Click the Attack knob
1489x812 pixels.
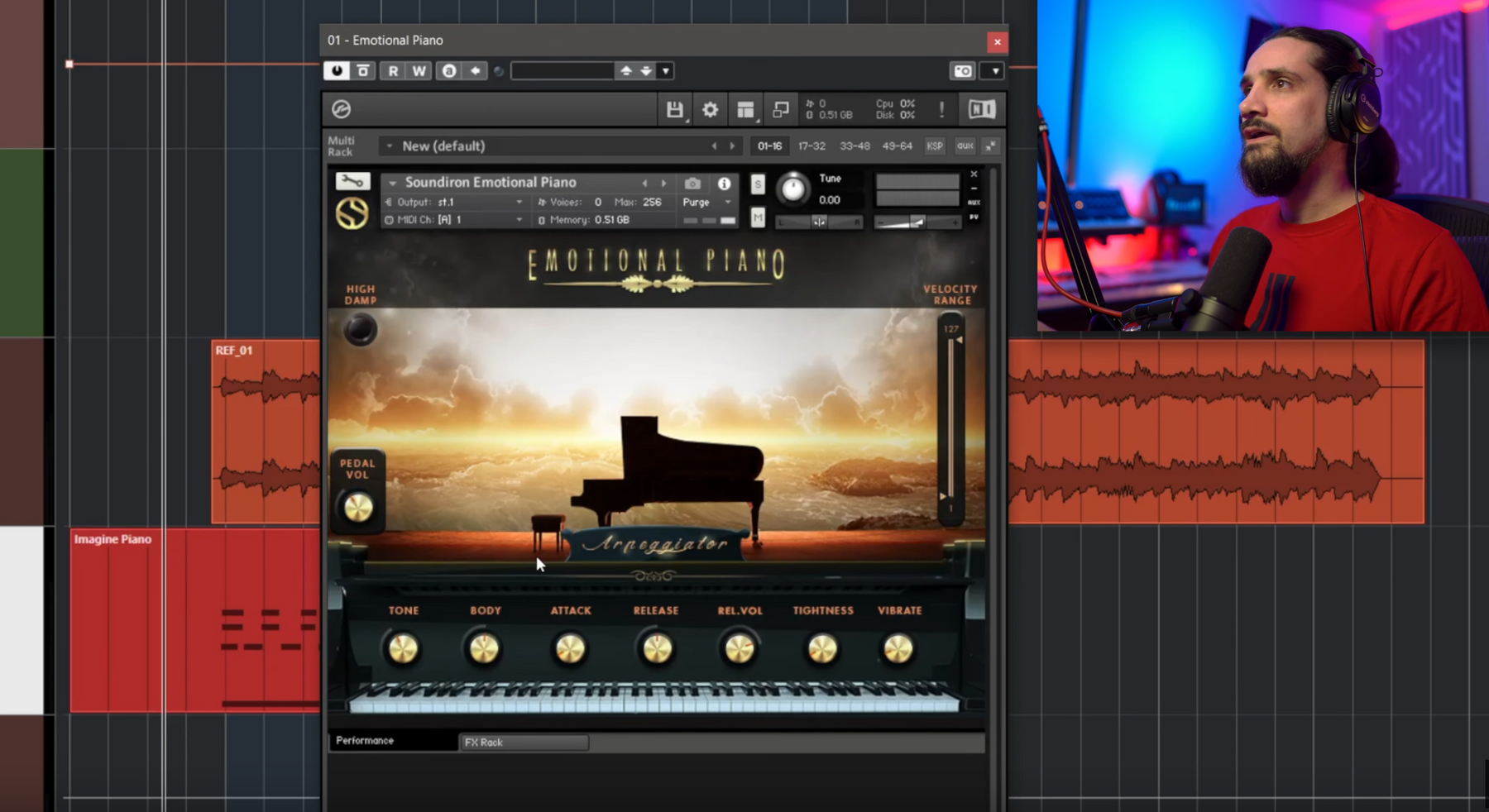(570, 649)
